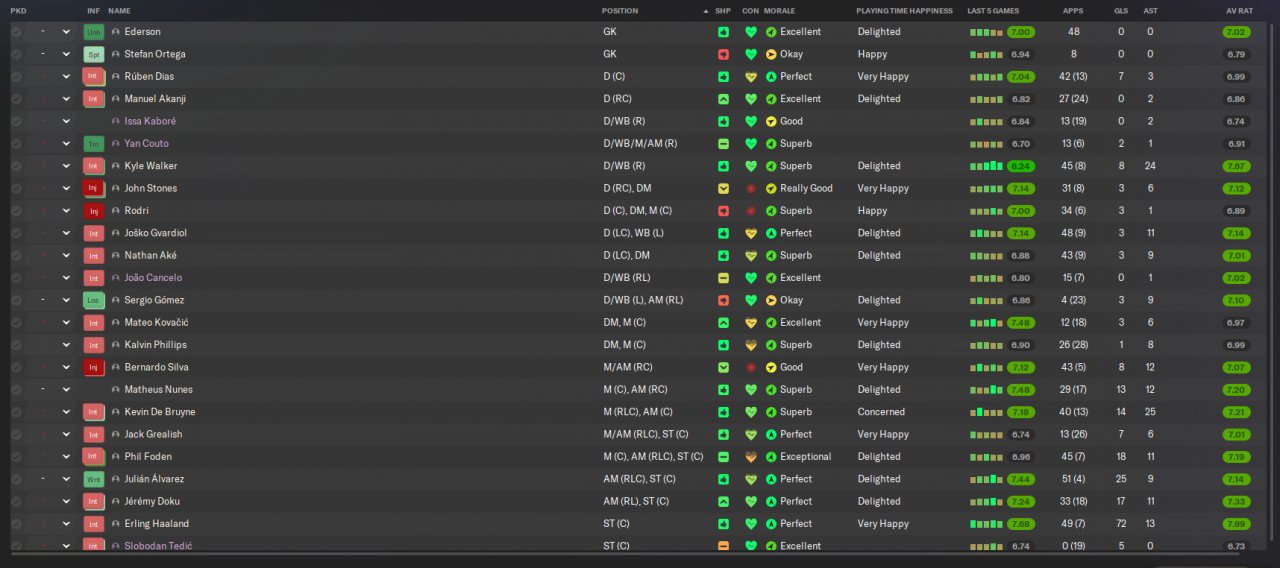Open John Stones' Inj injury badge
Image resolution: width=1280 pixels, height=568 pixels.
click(x=94, y=189)
